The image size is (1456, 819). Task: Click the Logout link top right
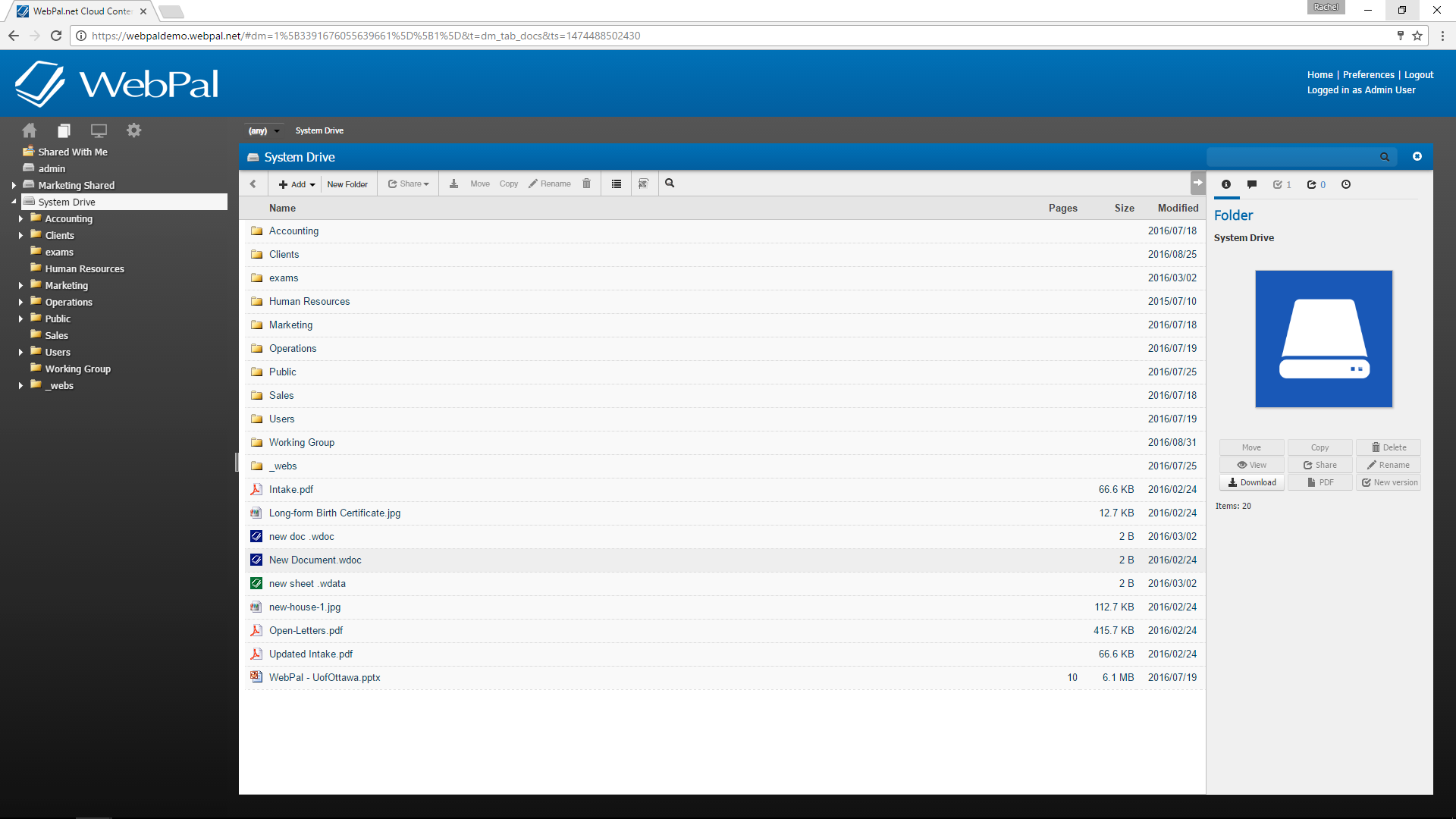1420,73
